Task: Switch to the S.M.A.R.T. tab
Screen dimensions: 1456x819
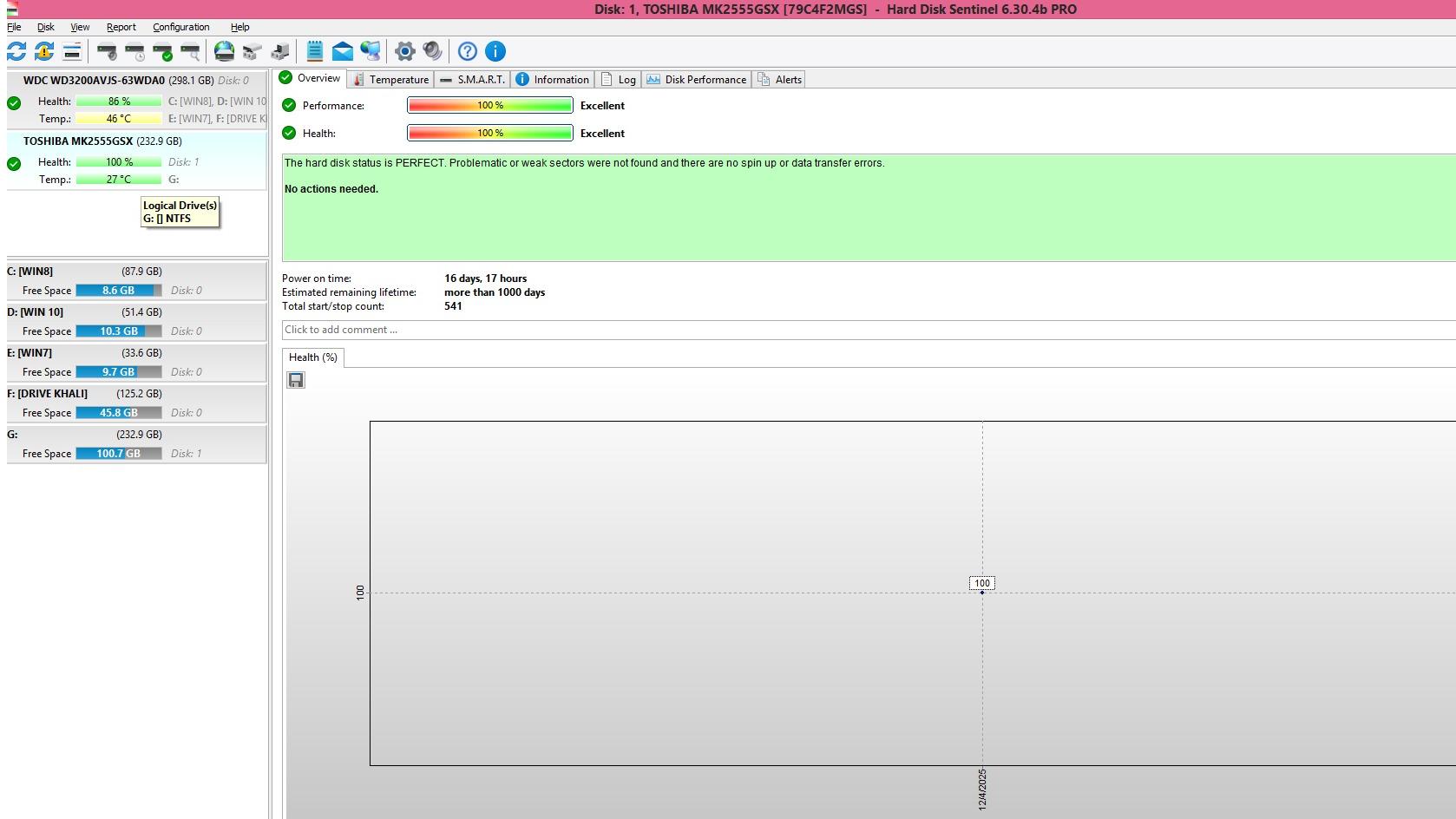Action: coord(473,80)
